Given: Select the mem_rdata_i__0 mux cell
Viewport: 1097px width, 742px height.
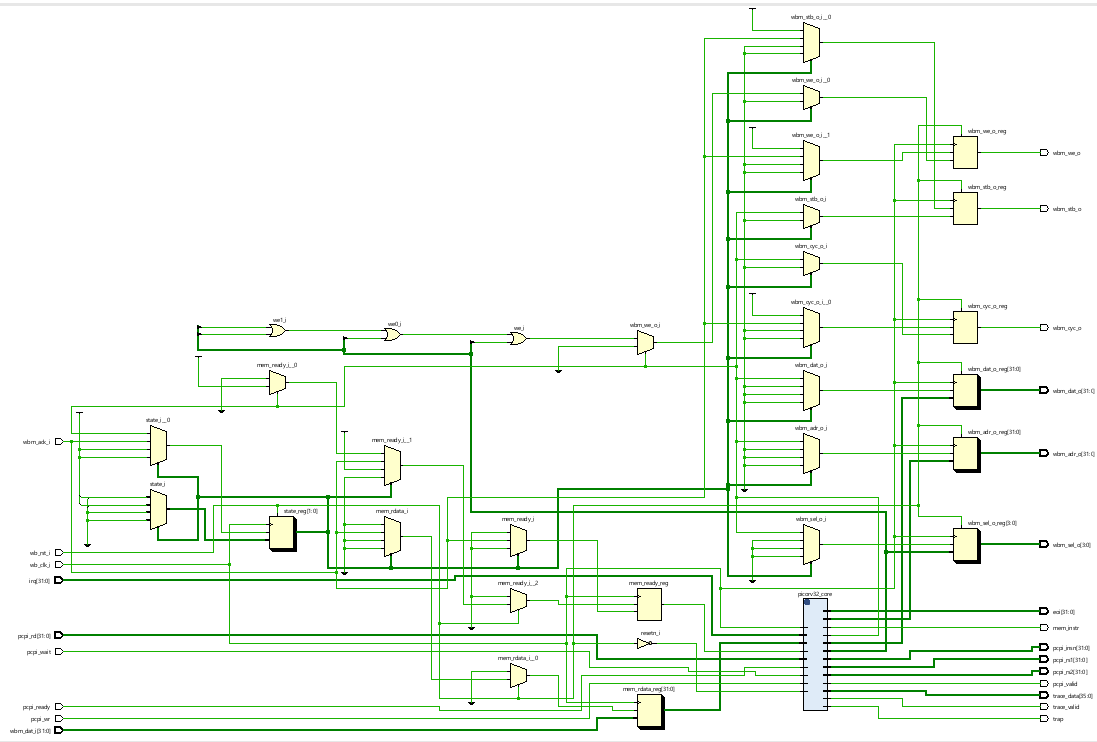Looking at the screenshot, I should tap(518, 676).
